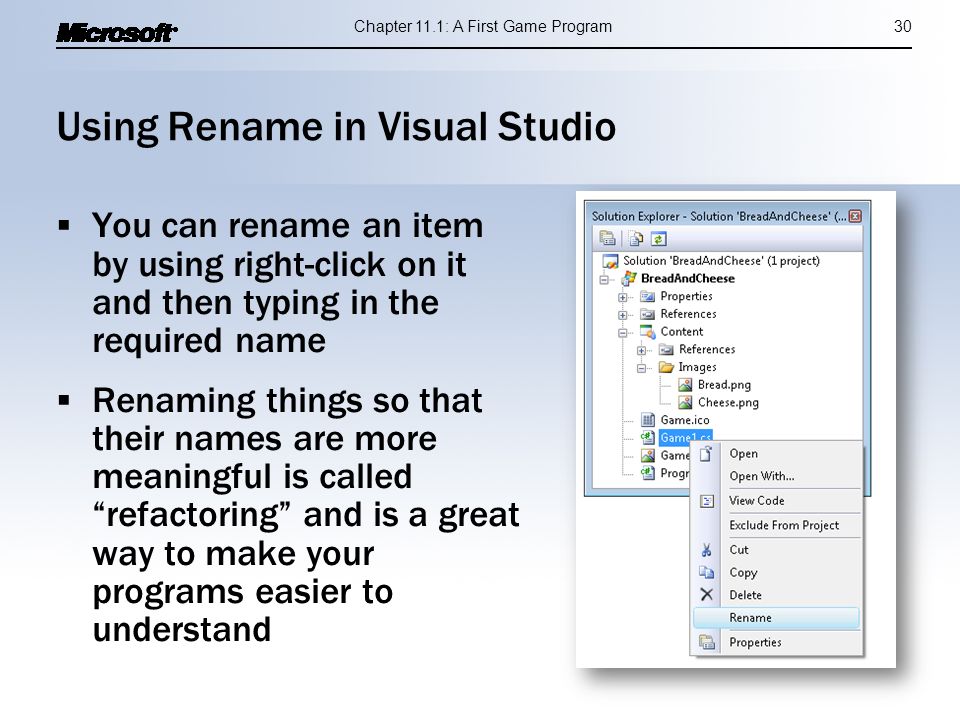This screenshot has height=720, width=960.
Task: Choose Delete from the context menu
Action: 746,595
